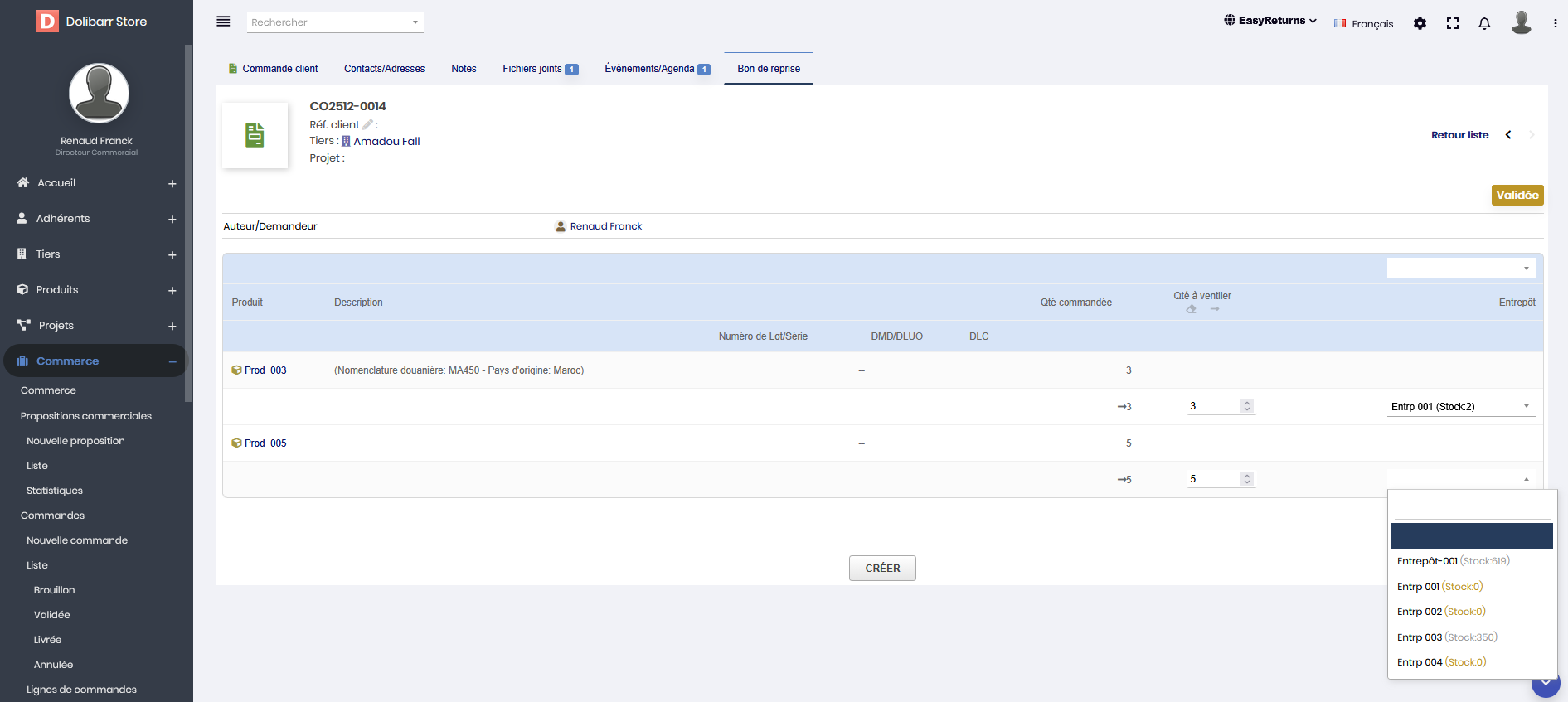Viewport: 1568px width, 702px height.
Task: Expand the Produits sidebar menu
Action: coord(172,290)
